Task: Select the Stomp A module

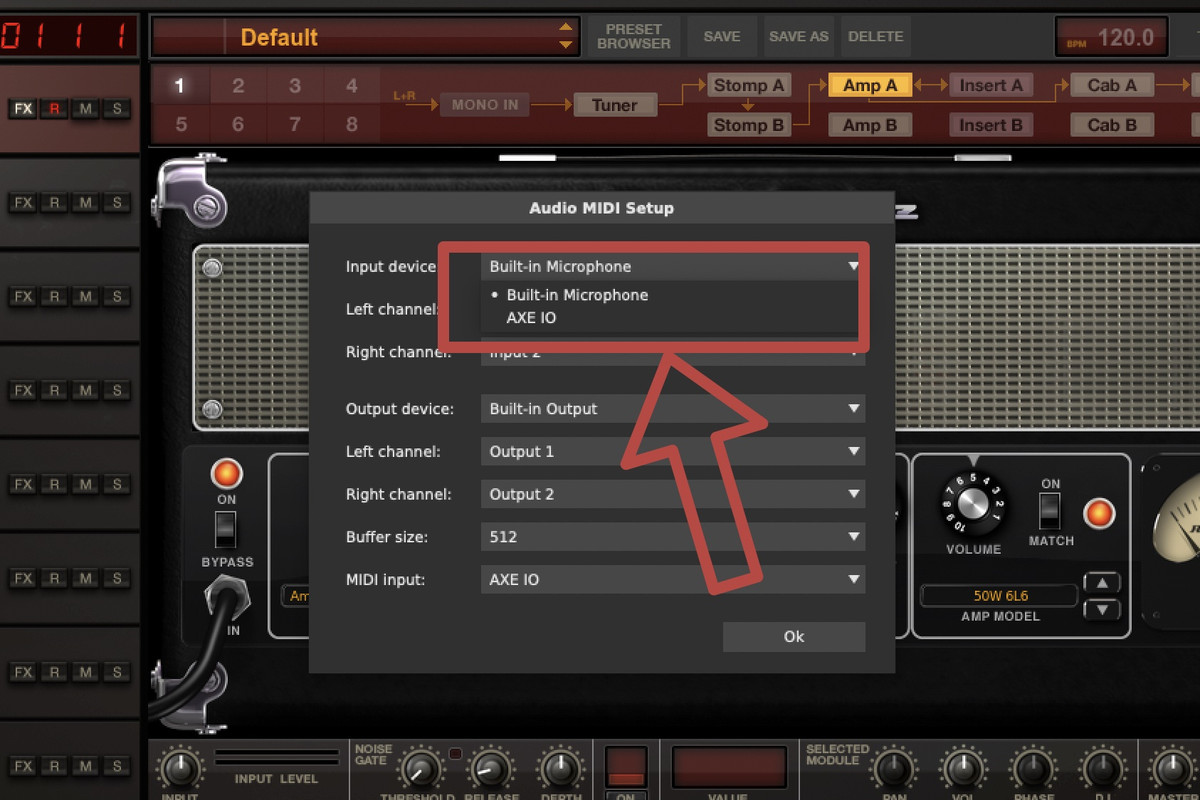Action: 749,86
